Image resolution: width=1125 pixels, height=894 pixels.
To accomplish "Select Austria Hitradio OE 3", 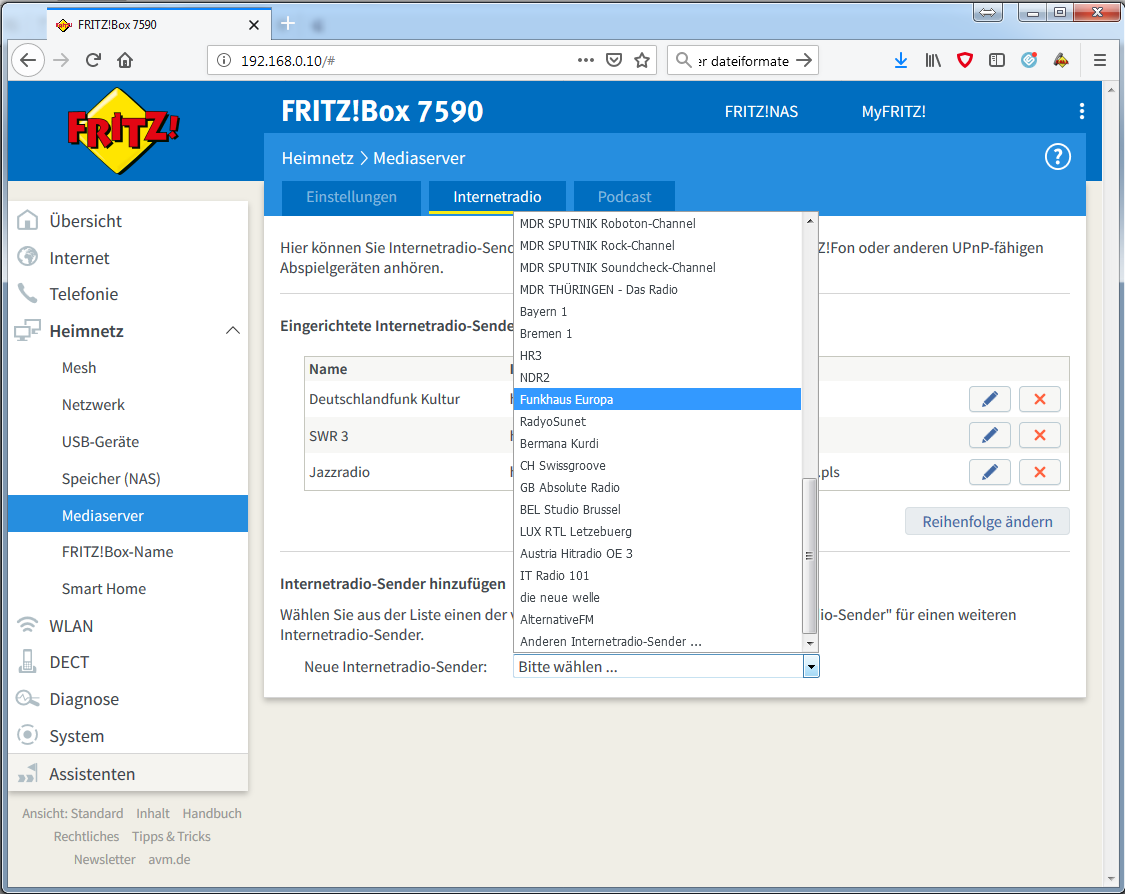I will tap(657, 553).
